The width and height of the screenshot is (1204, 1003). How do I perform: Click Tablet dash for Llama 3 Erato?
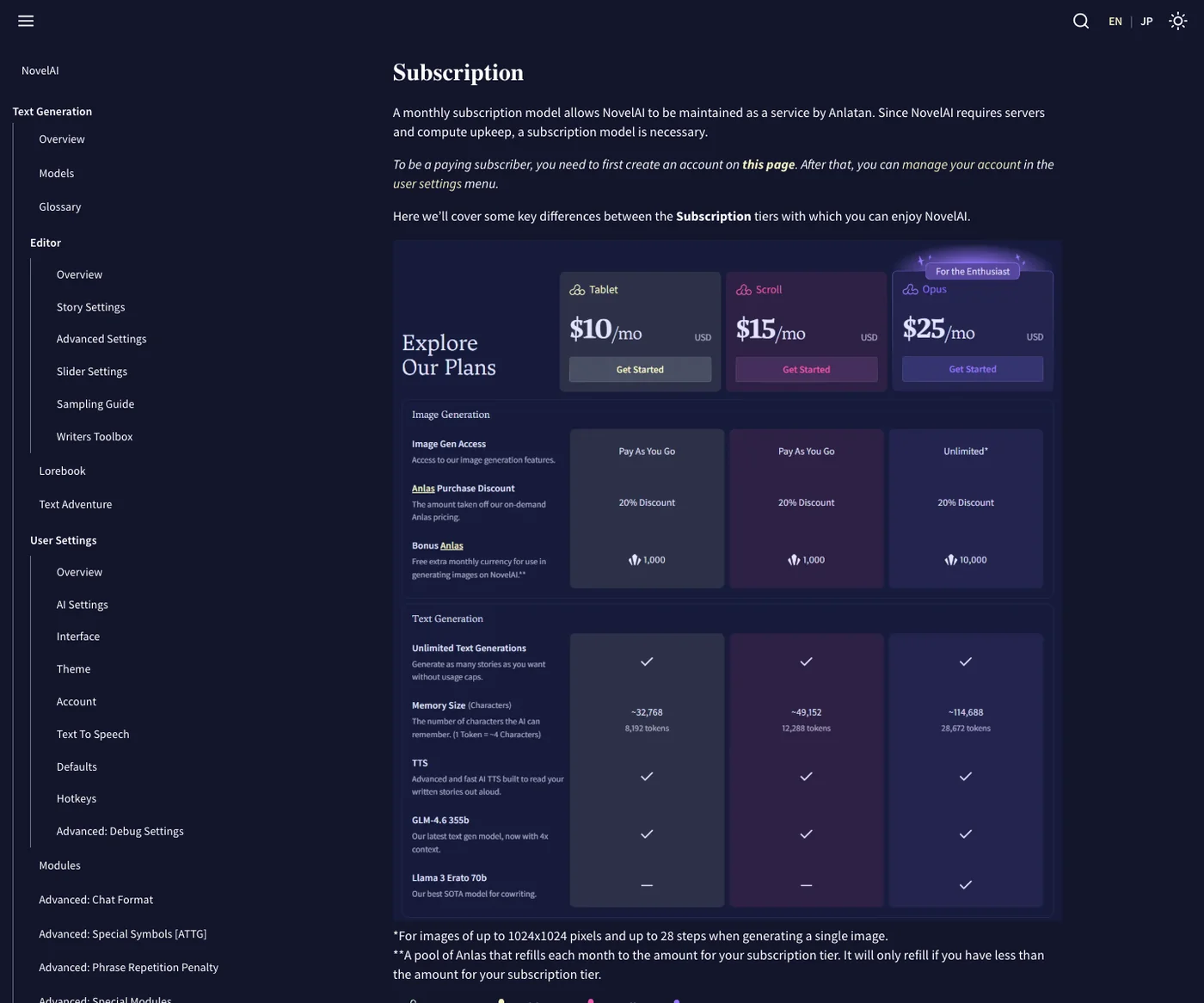(647, 885)
